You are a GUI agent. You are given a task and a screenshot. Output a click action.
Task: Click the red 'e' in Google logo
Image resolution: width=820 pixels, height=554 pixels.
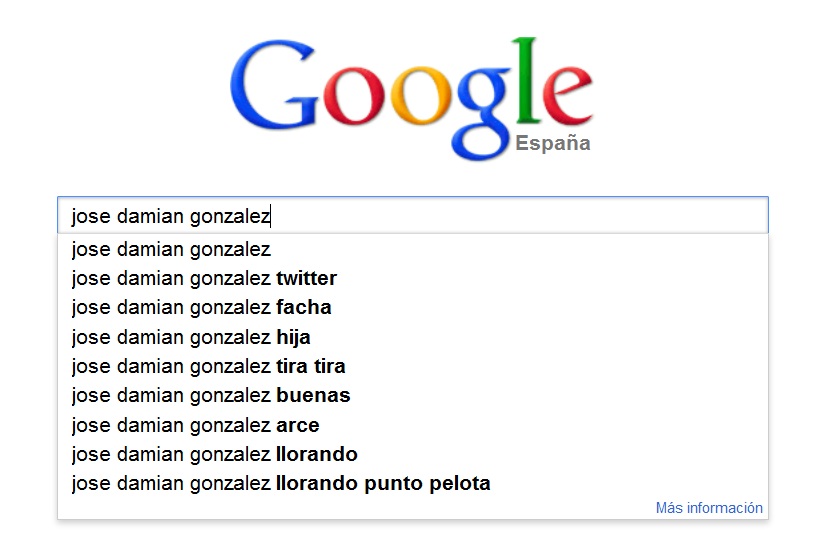point(568,96)
